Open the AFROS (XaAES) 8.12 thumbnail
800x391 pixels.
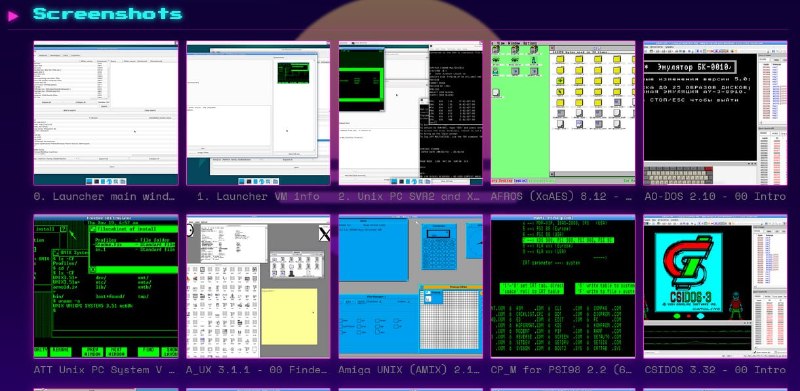pyautogui.click(x=563, y=113)
